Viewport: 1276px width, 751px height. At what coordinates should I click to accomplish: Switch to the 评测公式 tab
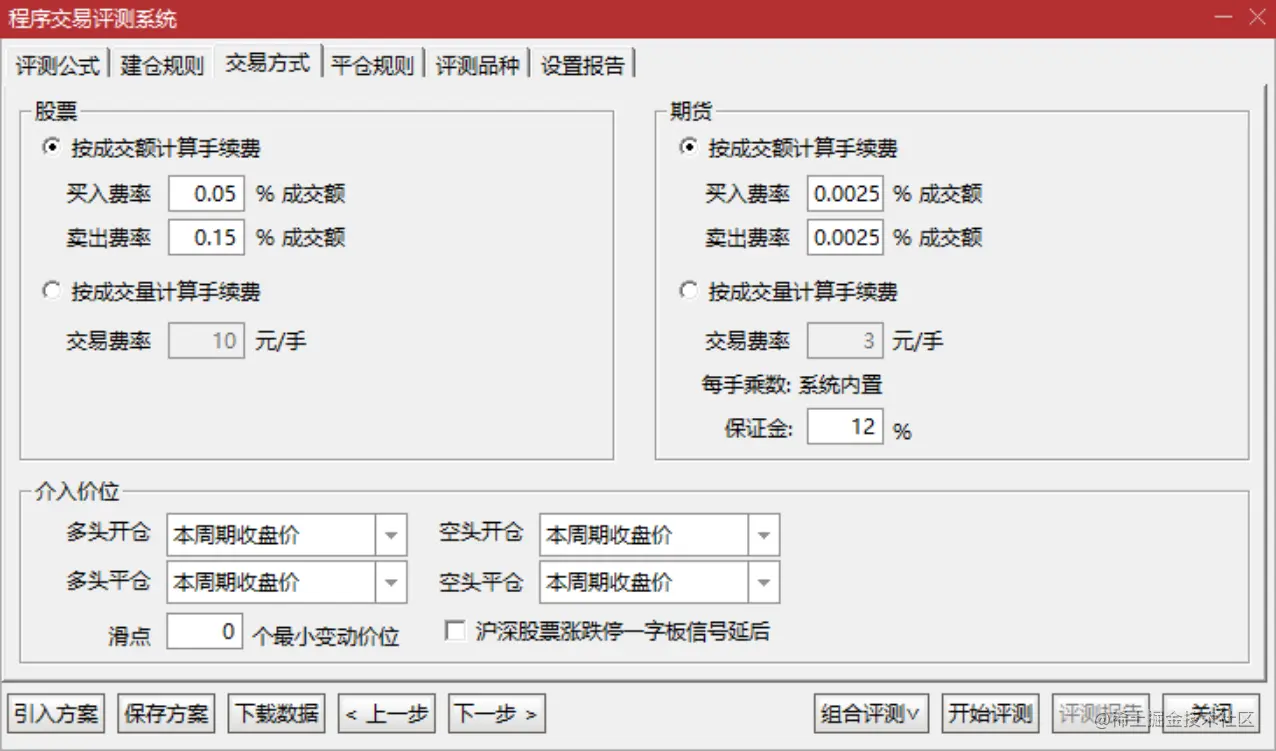tap(57, 66)
